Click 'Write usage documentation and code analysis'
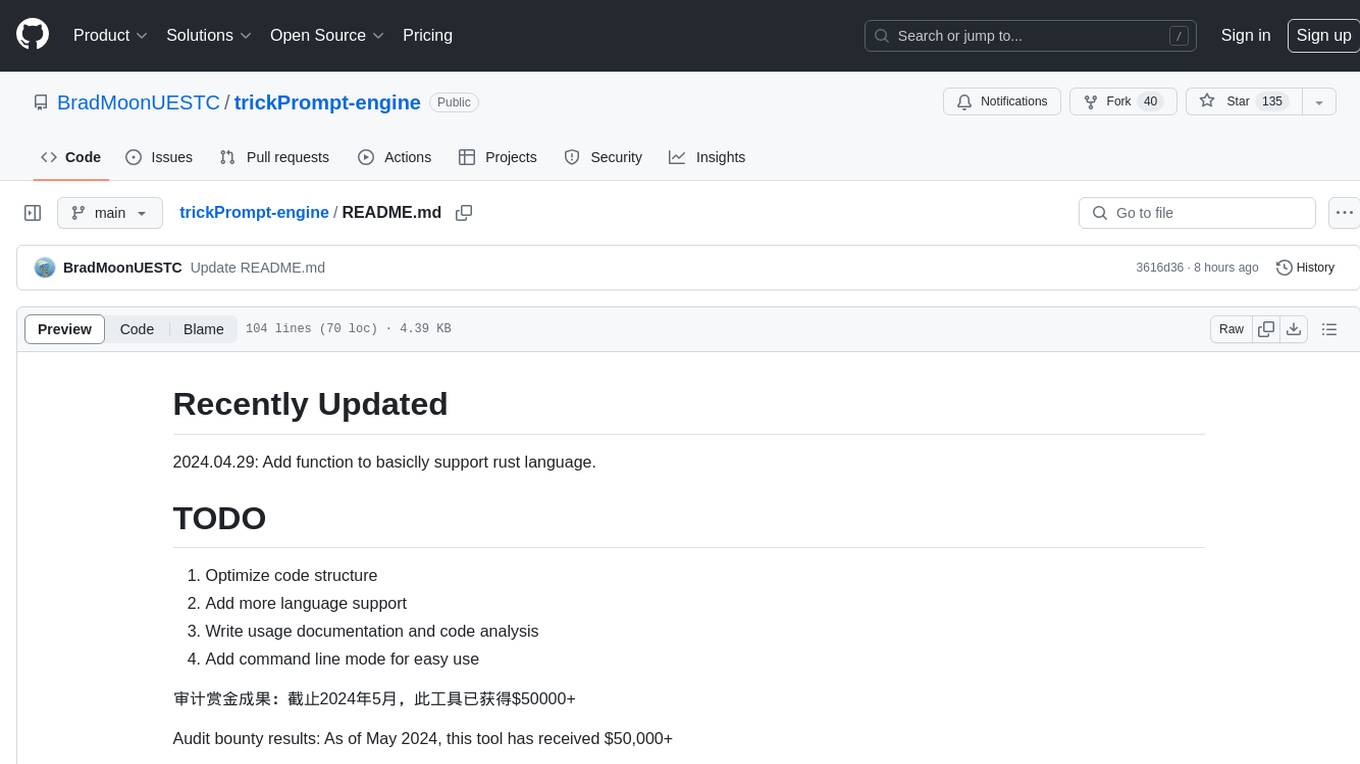1360x764 pixels. point(372,632)
